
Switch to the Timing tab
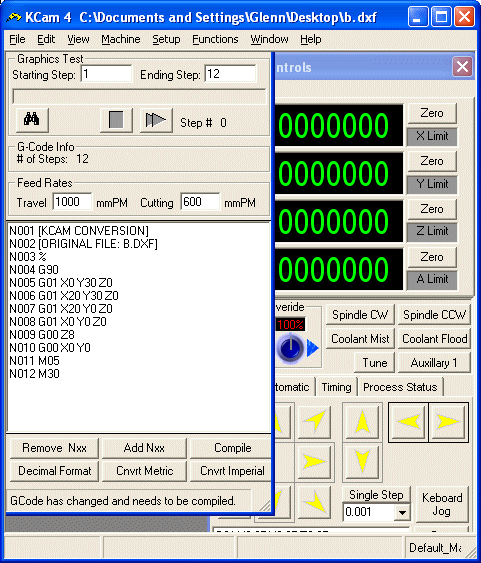336,387
